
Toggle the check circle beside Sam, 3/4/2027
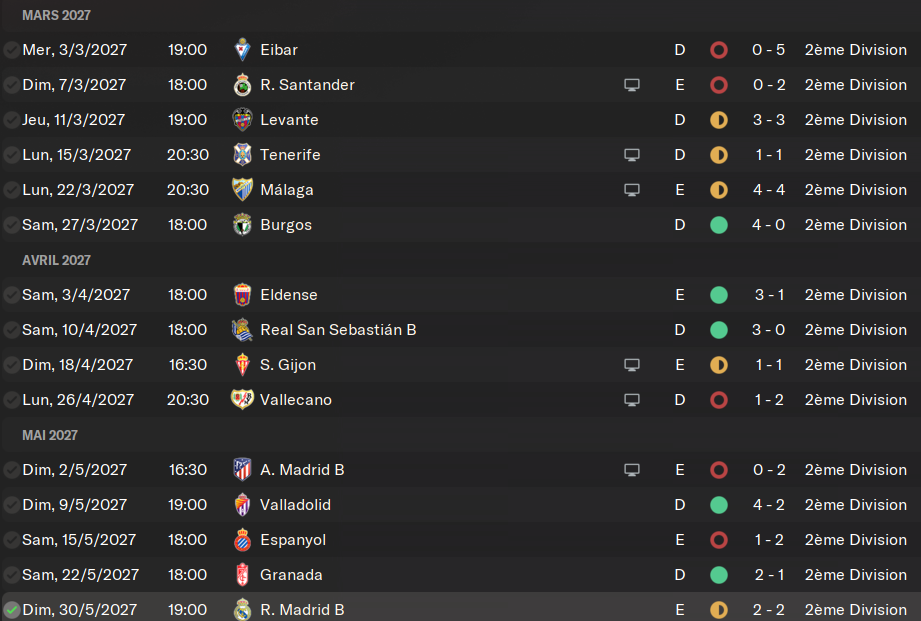pos(11,295)
